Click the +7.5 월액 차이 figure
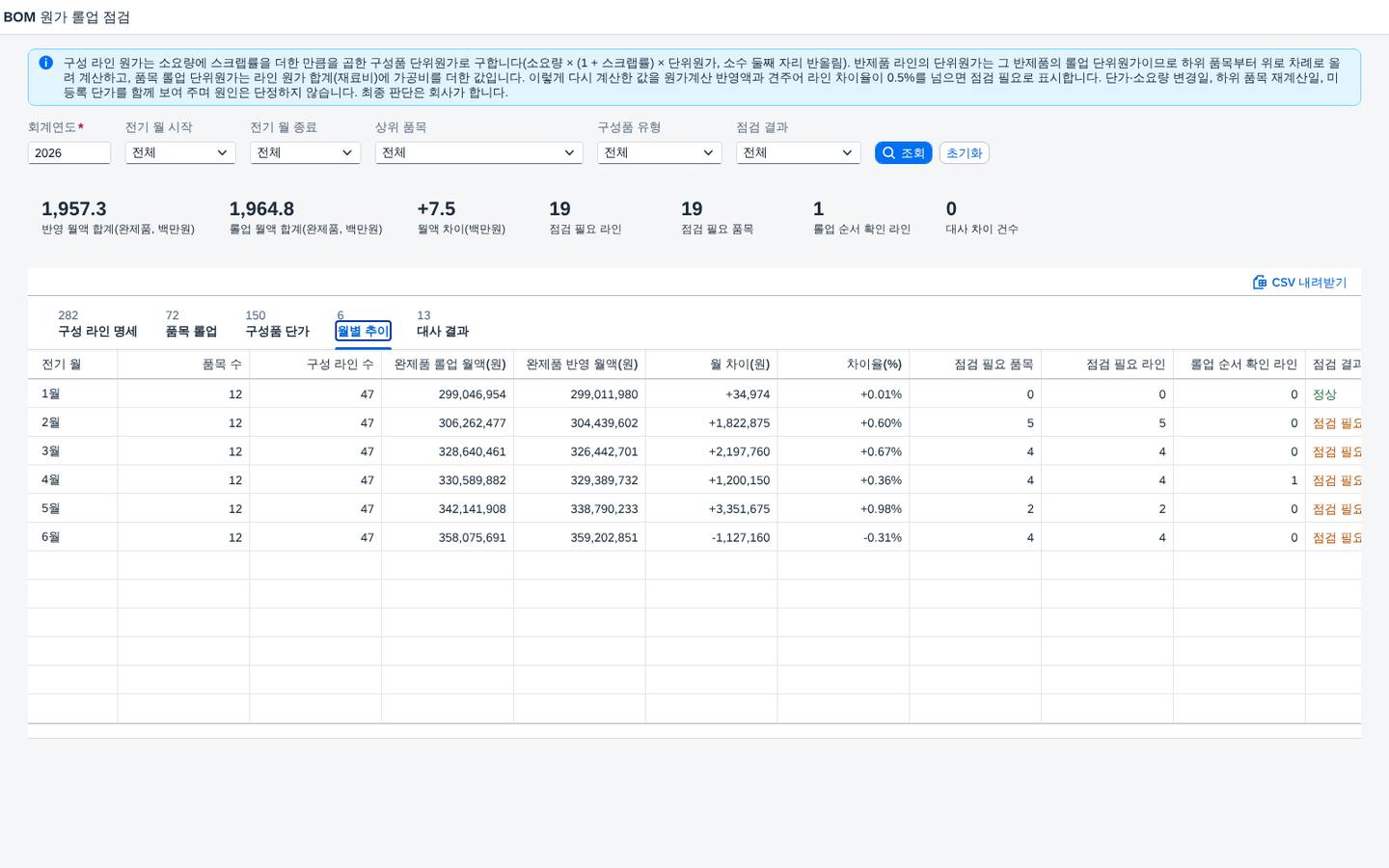 pos(436,208)
